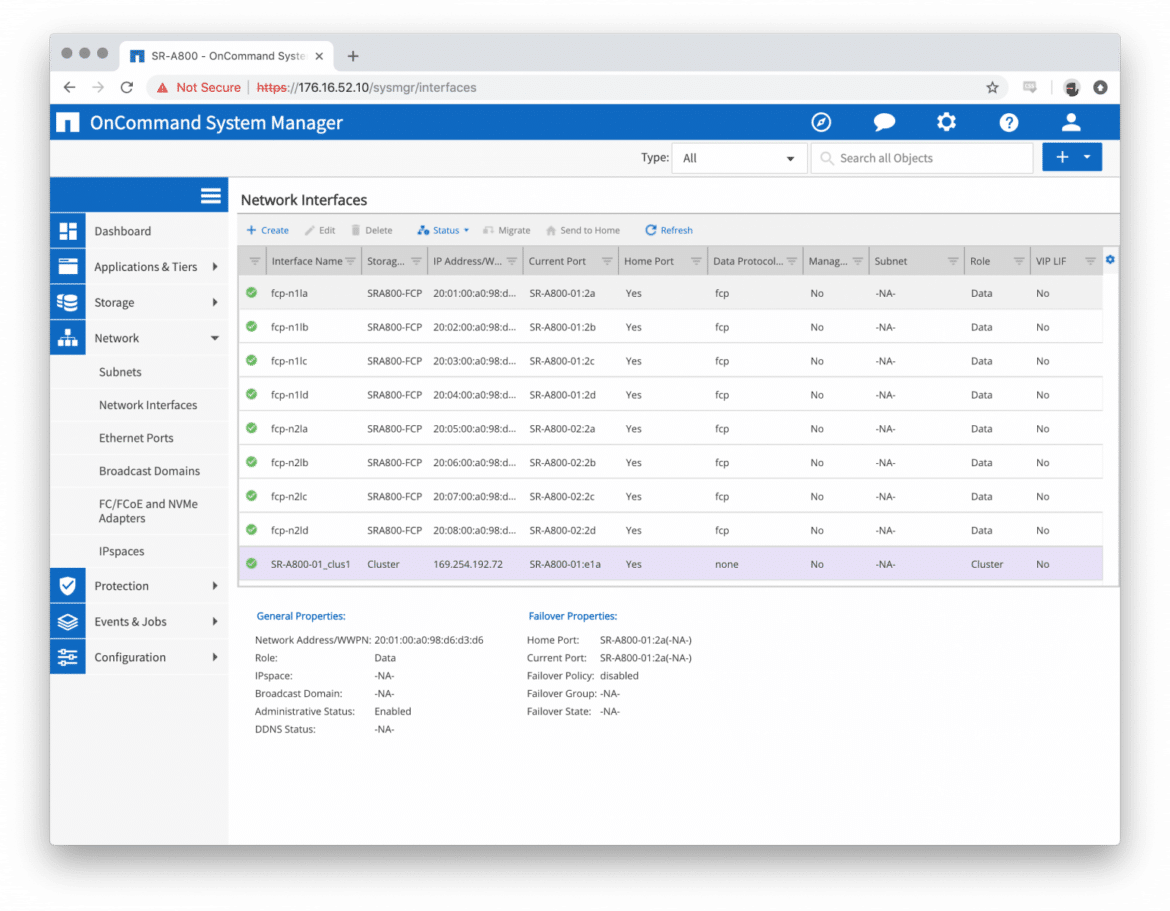Click the SR-A800-02:2d current port cell
Screen dimensions: 1170x911
click(563, 530)
